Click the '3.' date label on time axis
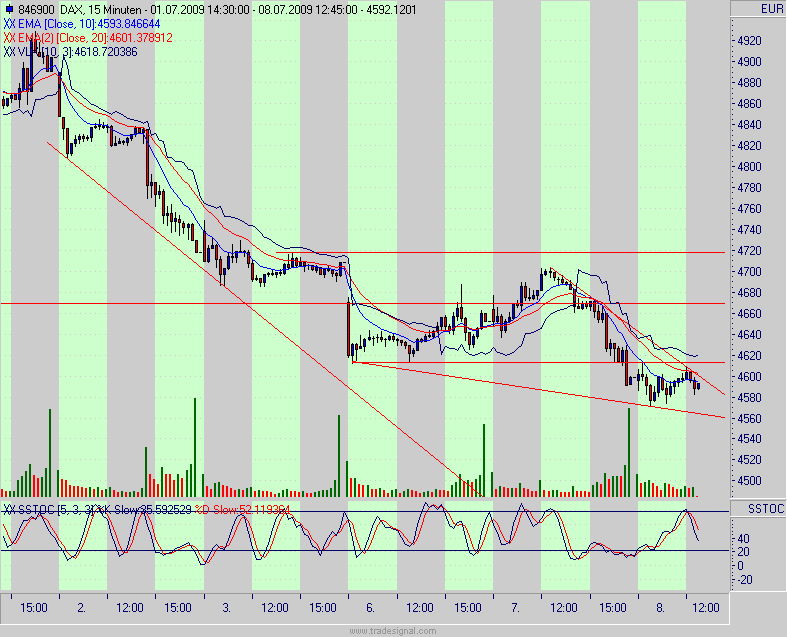Viewport: 787px width, 637px height. (x=226, y=608)
